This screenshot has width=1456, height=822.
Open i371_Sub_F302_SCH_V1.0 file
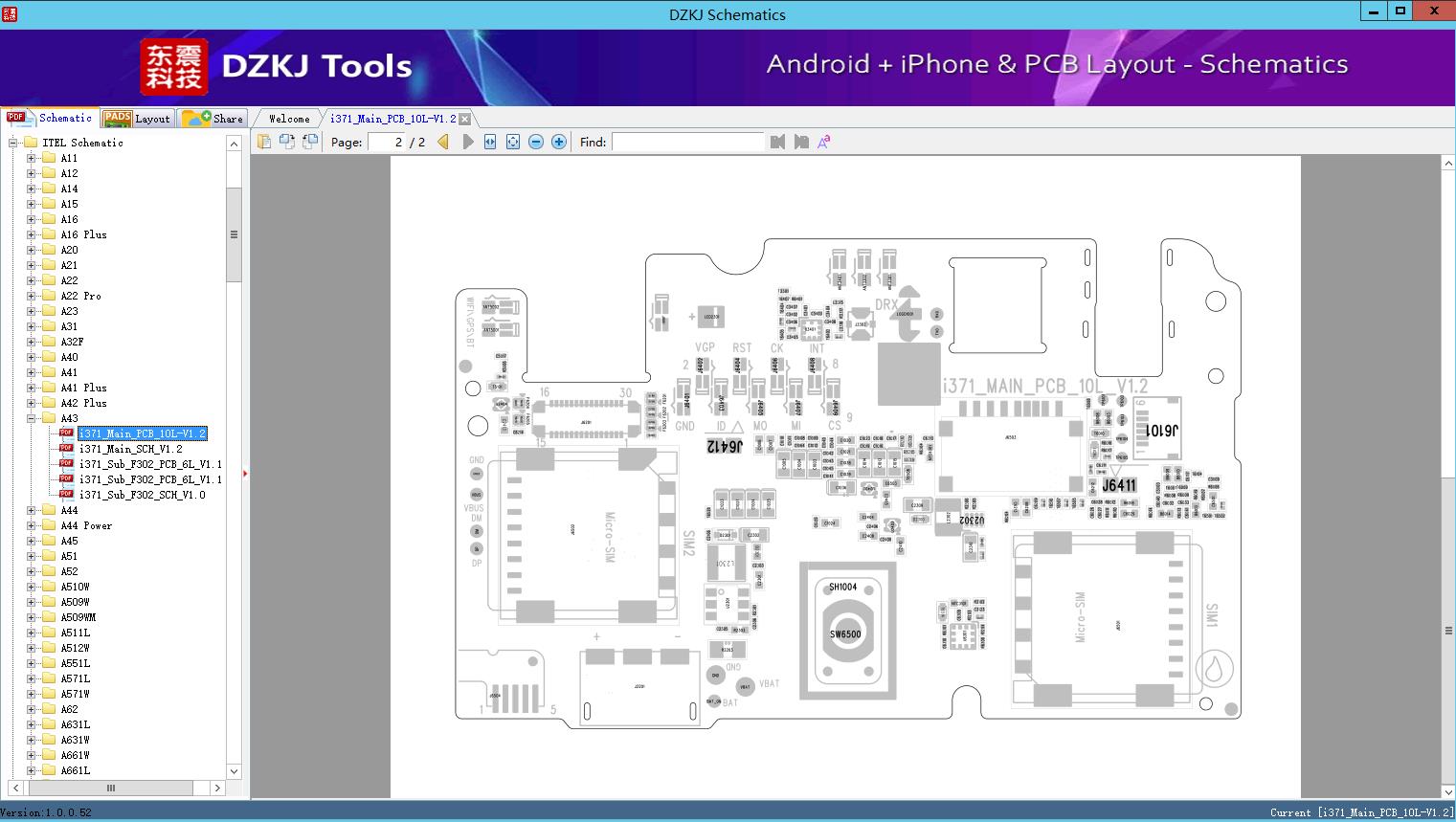tap(142, 495)
